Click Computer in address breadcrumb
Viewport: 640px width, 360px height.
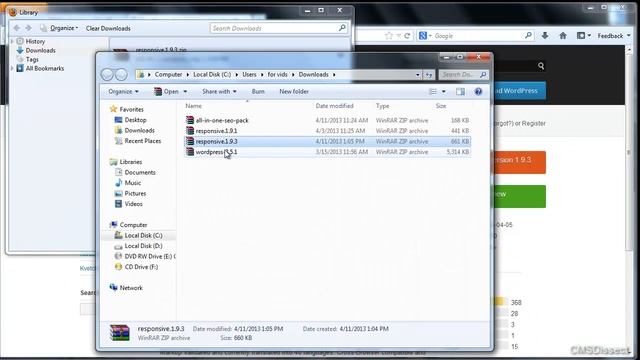[x=168, y=75]
